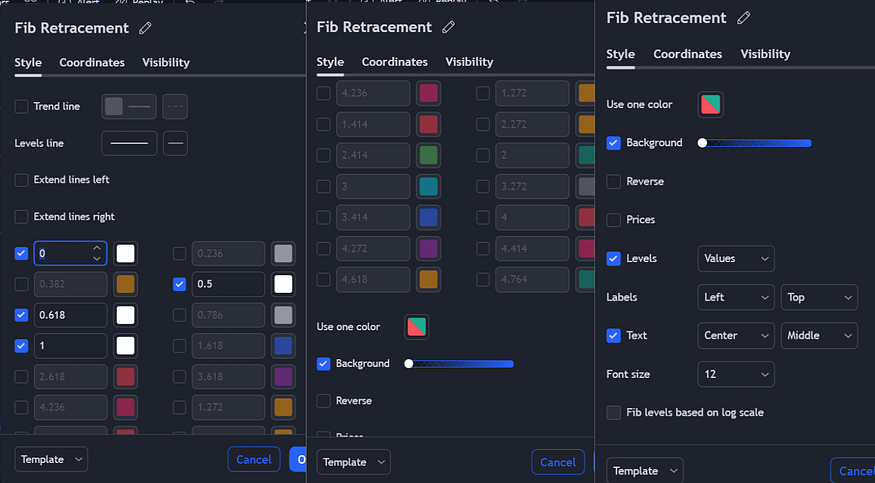Screen dimensions: 875x483
Task: Open Levels line style picker
Action: (129, 143)
